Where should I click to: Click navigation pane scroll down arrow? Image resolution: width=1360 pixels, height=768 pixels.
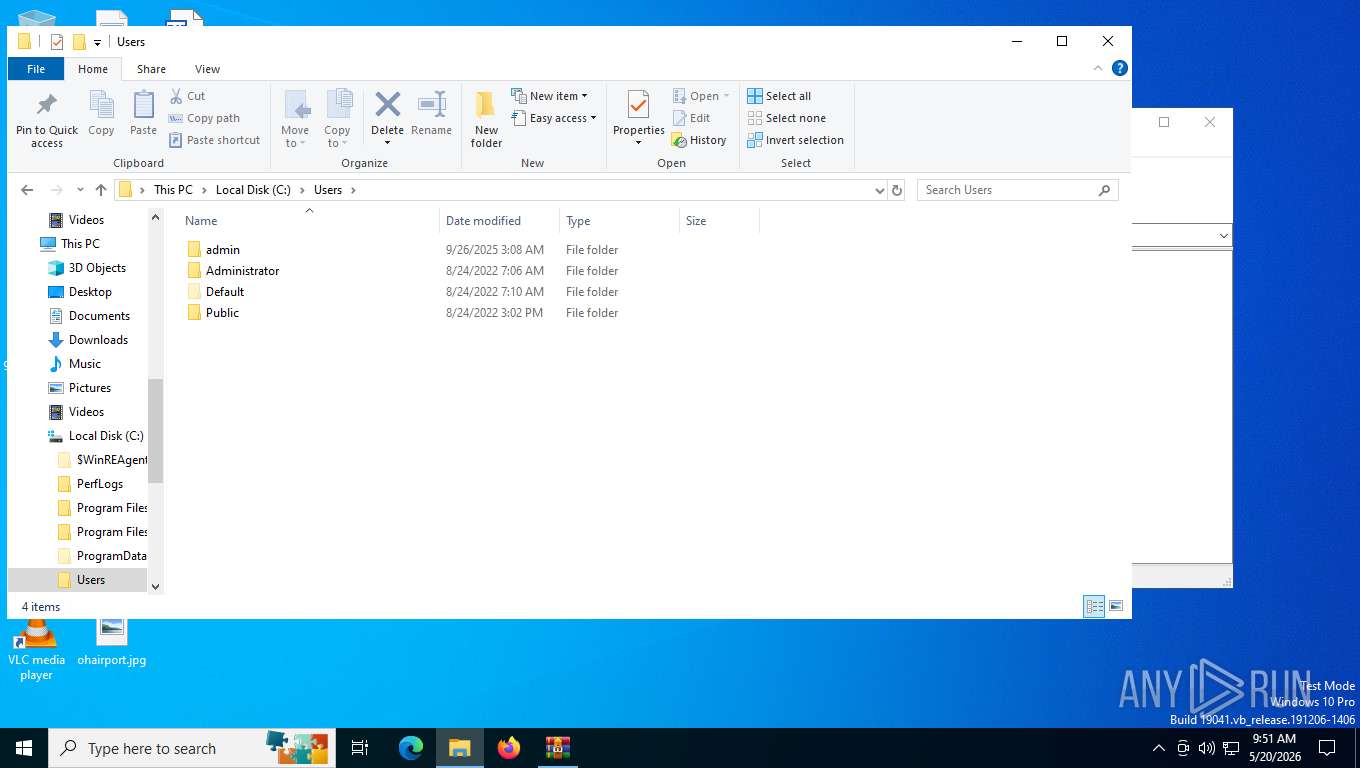[x=155, y=586]
